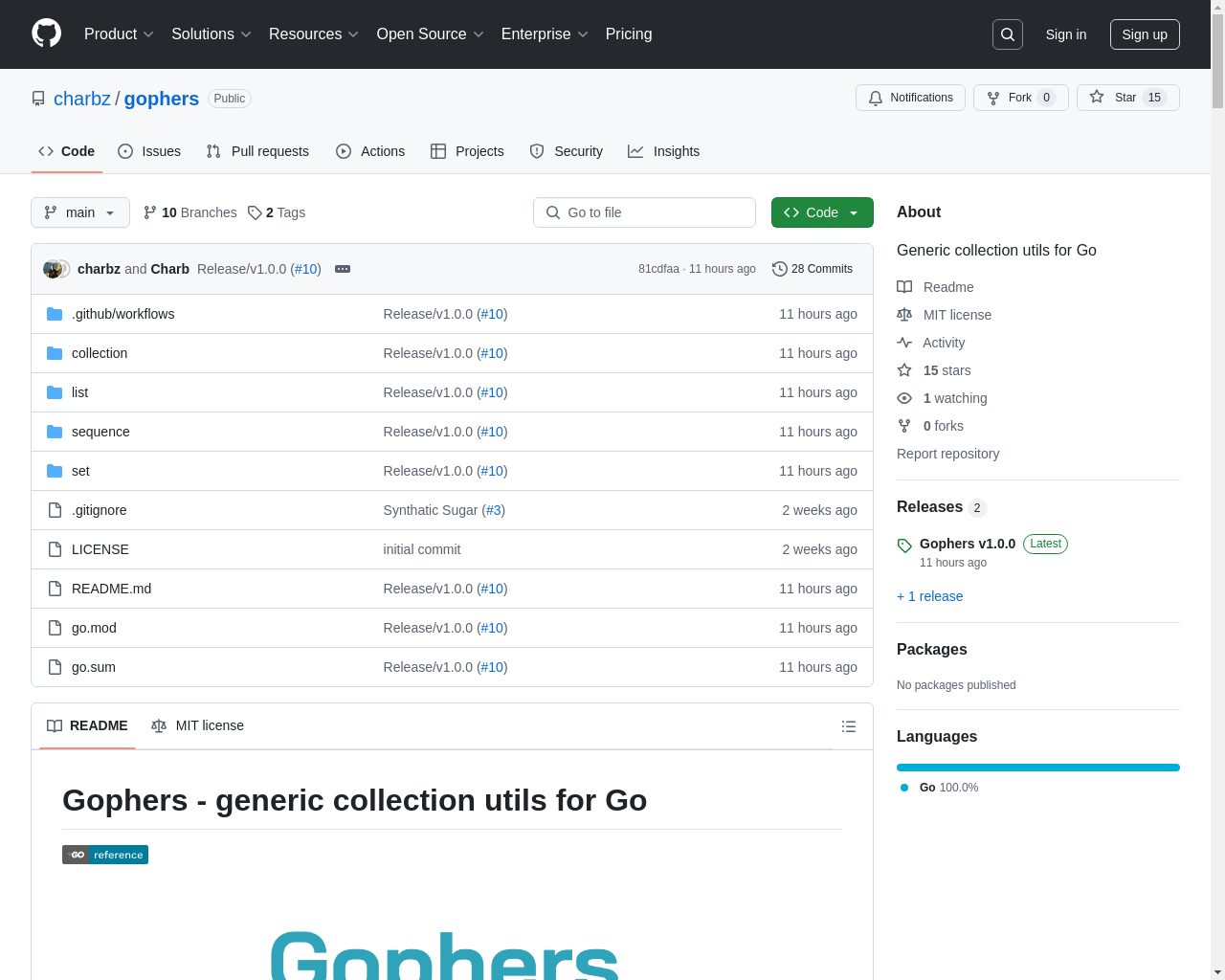The width and height of the screenshot is (1225, 980).
Task: Click the sequence folder icon
Action: [x=55, y=432]
